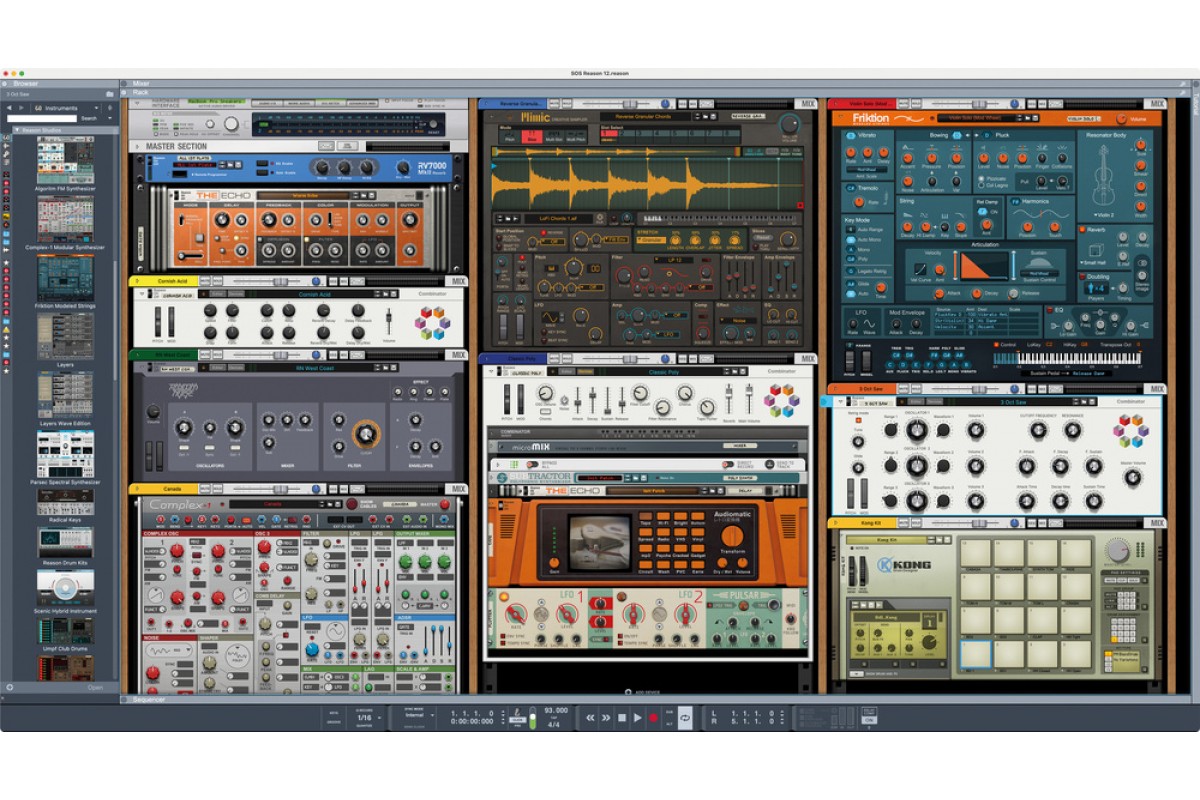This screenshot has width=1200, height=800.
Task: Select the Parsec Spectral Synthesizer thumbnail
Action: [65, 454]
